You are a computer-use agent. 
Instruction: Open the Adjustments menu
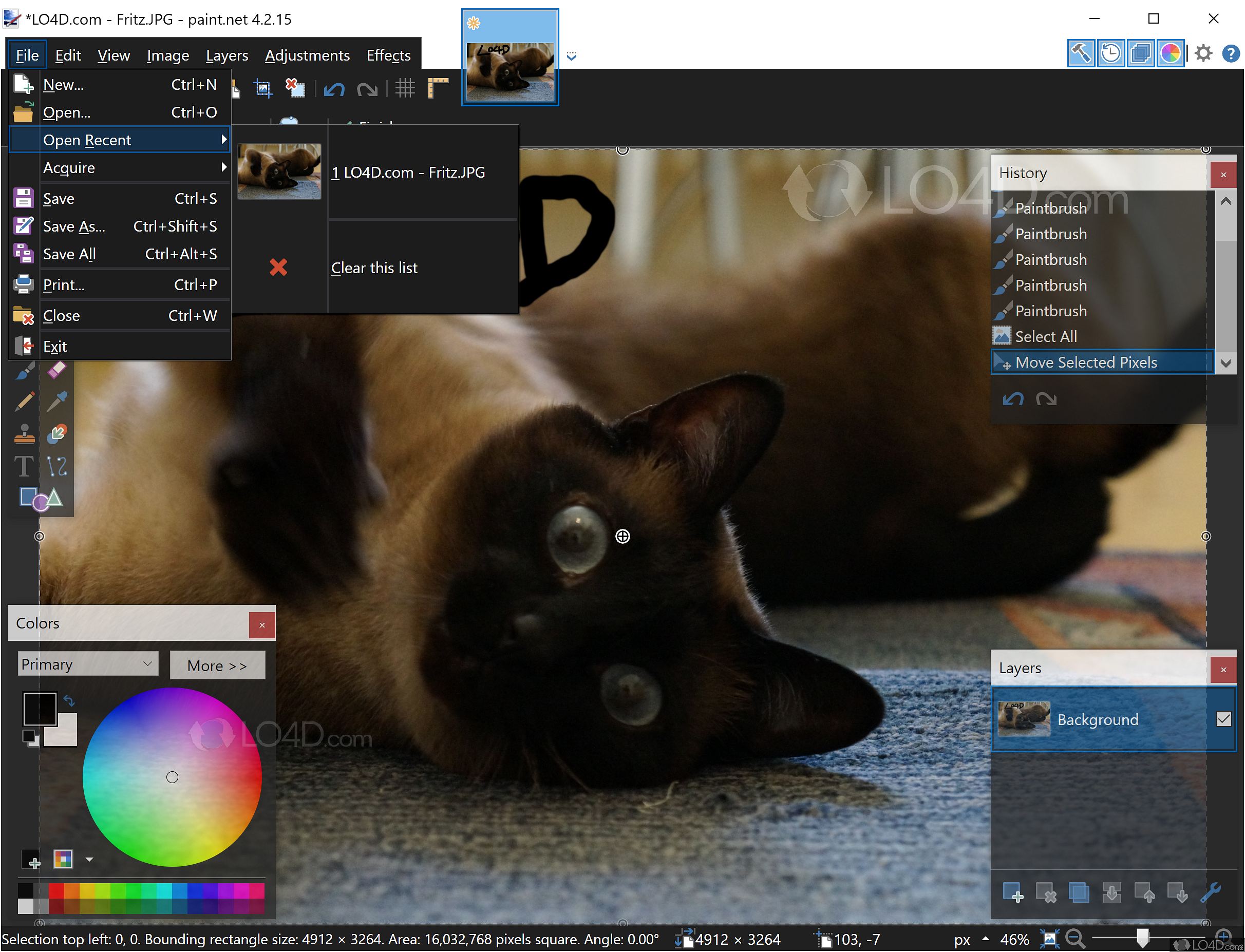coord(307,55)
